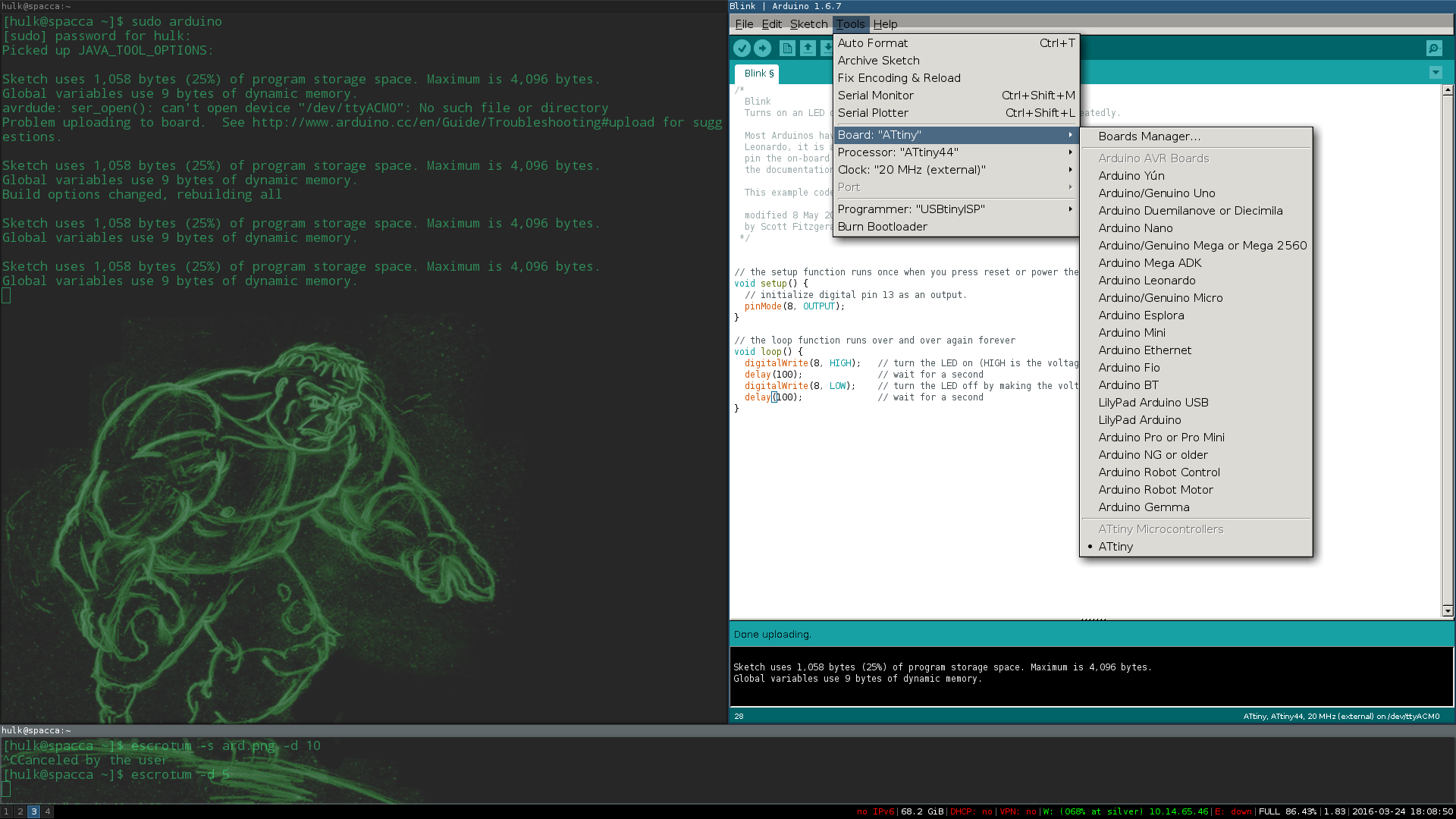Open the Serial Monitor magnifier icon
The width and height of the screenshot is (1456, 819).
click(x=1433, y=49)
